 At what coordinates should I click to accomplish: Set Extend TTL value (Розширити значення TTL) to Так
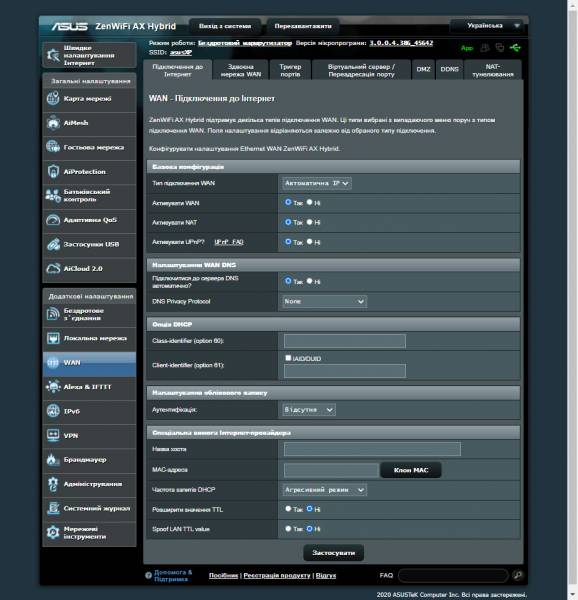click(288, 509)
